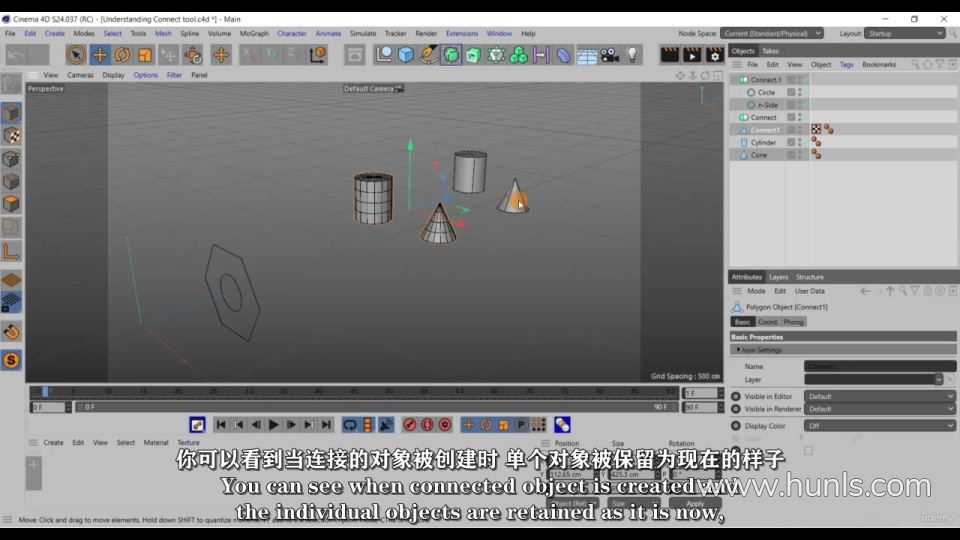Open the Floor environment icon
This screenshot has width=960, height=540.
[x=587, y=55]
